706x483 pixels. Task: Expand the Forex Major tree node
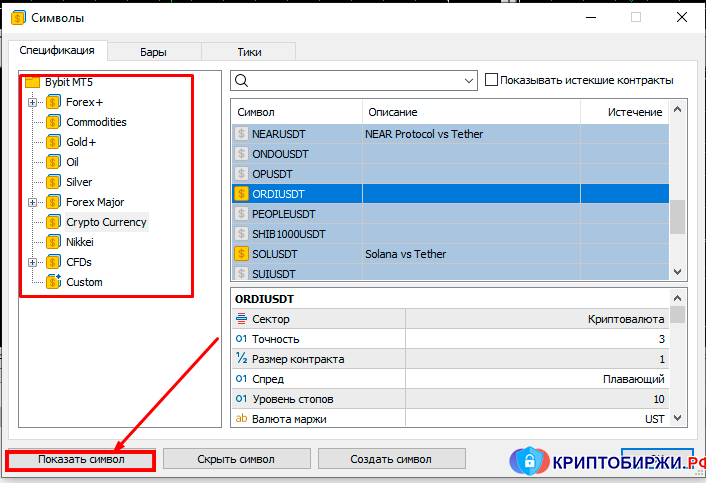[32, 203]
